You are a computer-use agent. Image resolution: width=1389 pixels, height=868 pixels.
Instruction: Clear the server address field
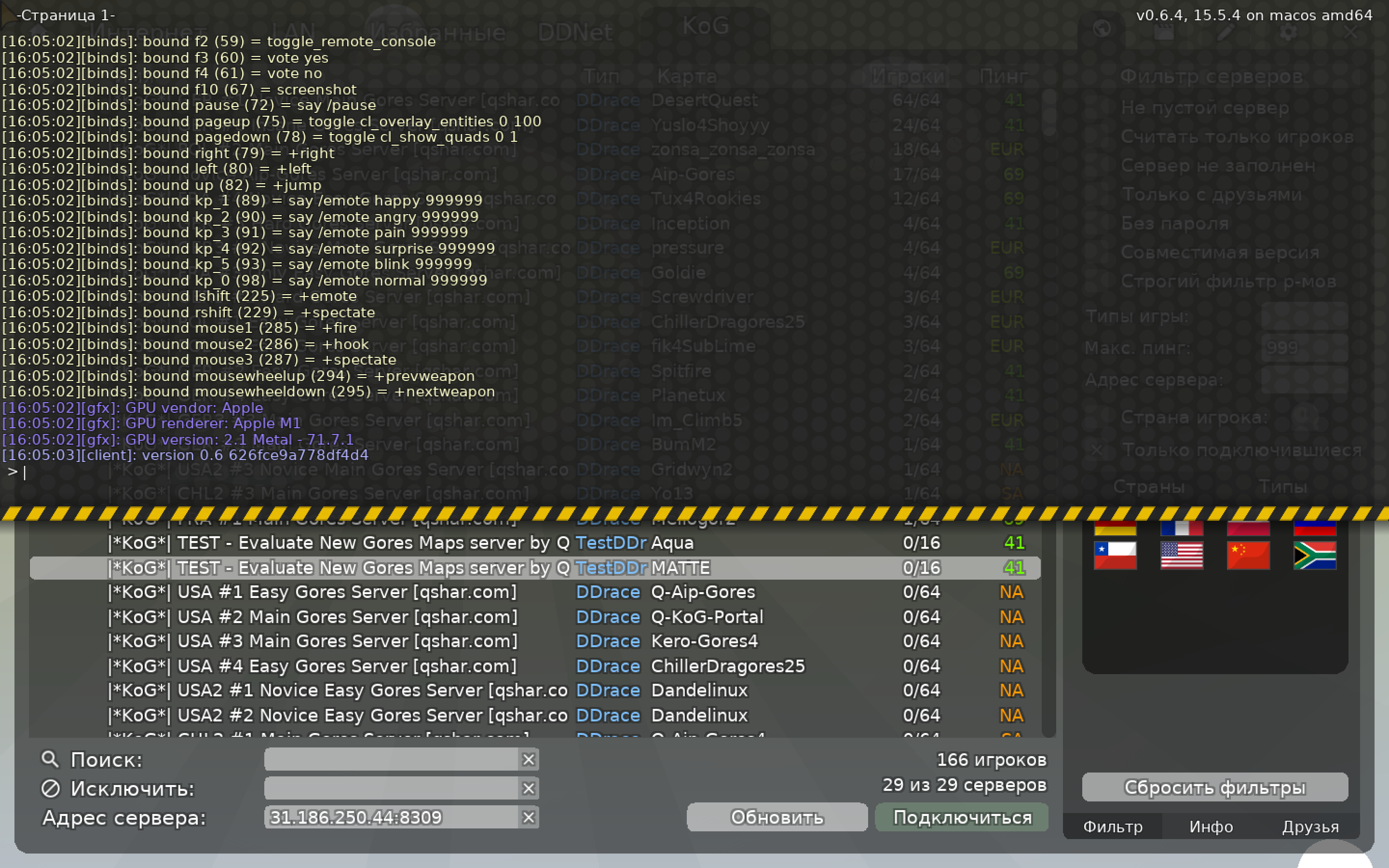528,817
